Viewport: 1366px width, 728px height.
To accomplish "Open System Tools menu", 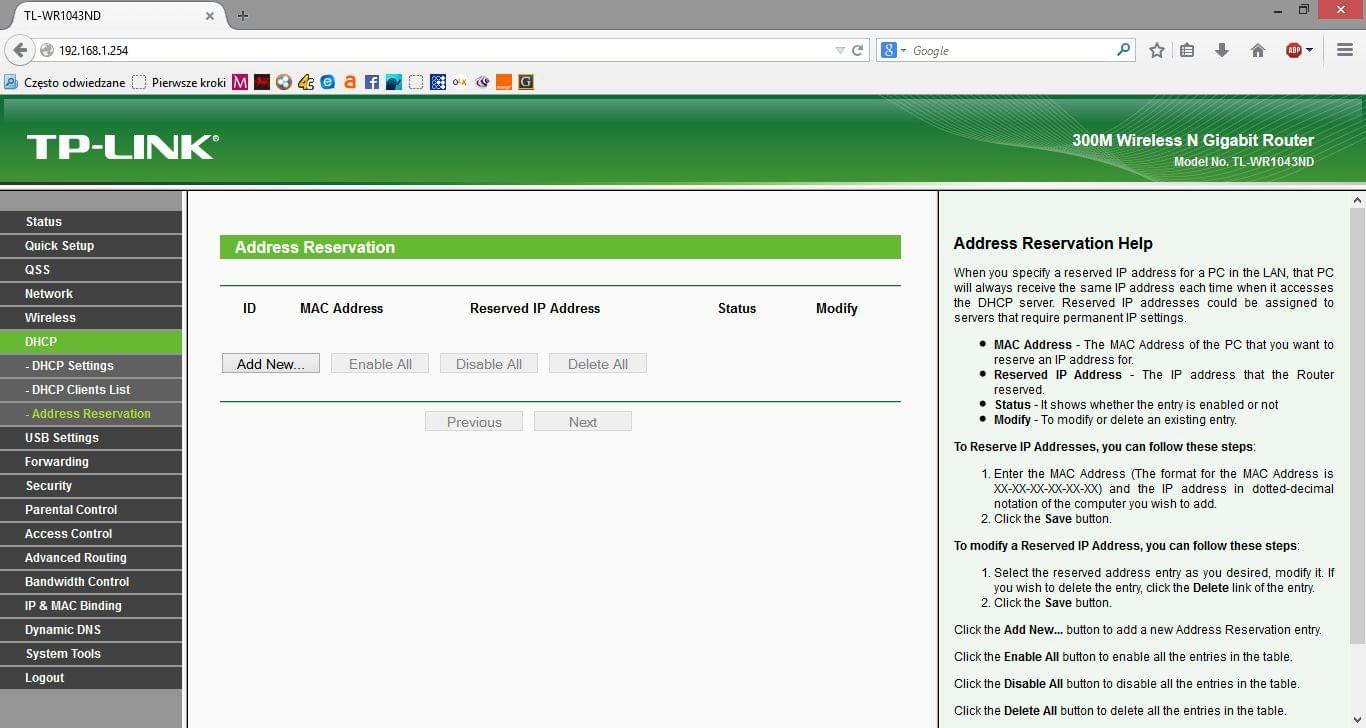I will pyautogui.click(x=91, y=654).
